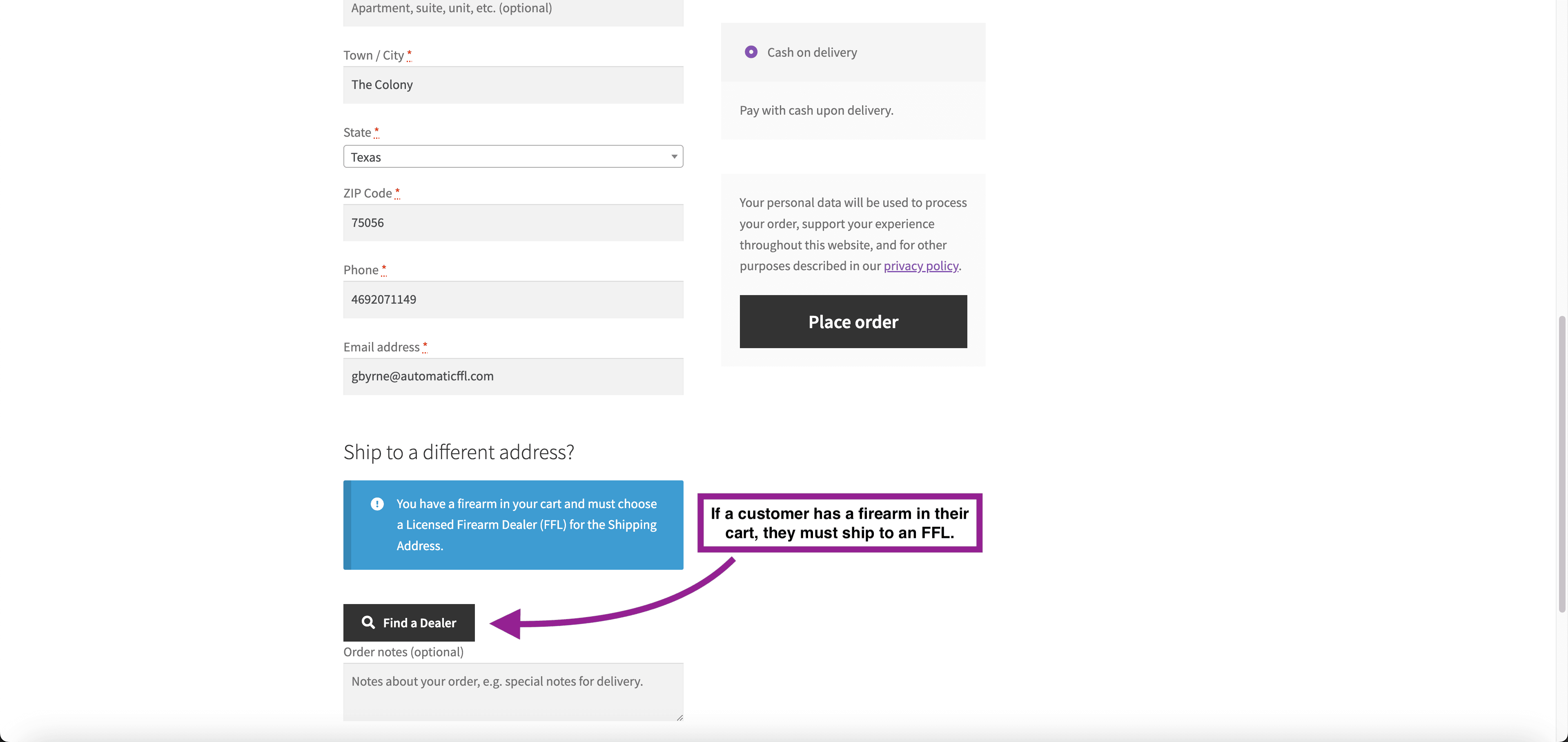The height and width of the screenshot is (742, 1568).
Task: Focus the Town / City field
Action: [x=512, y=85]
